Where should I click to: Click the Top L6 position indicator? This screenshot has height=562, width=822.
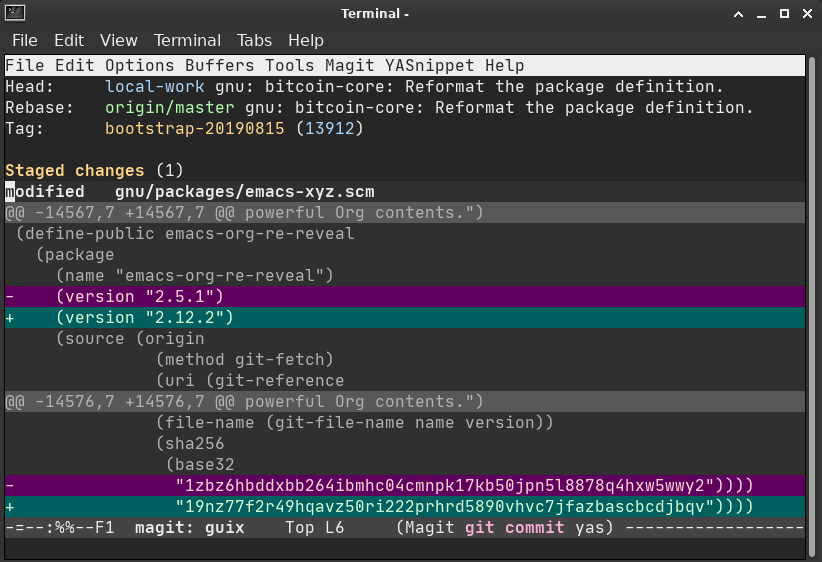coord(315,527)
